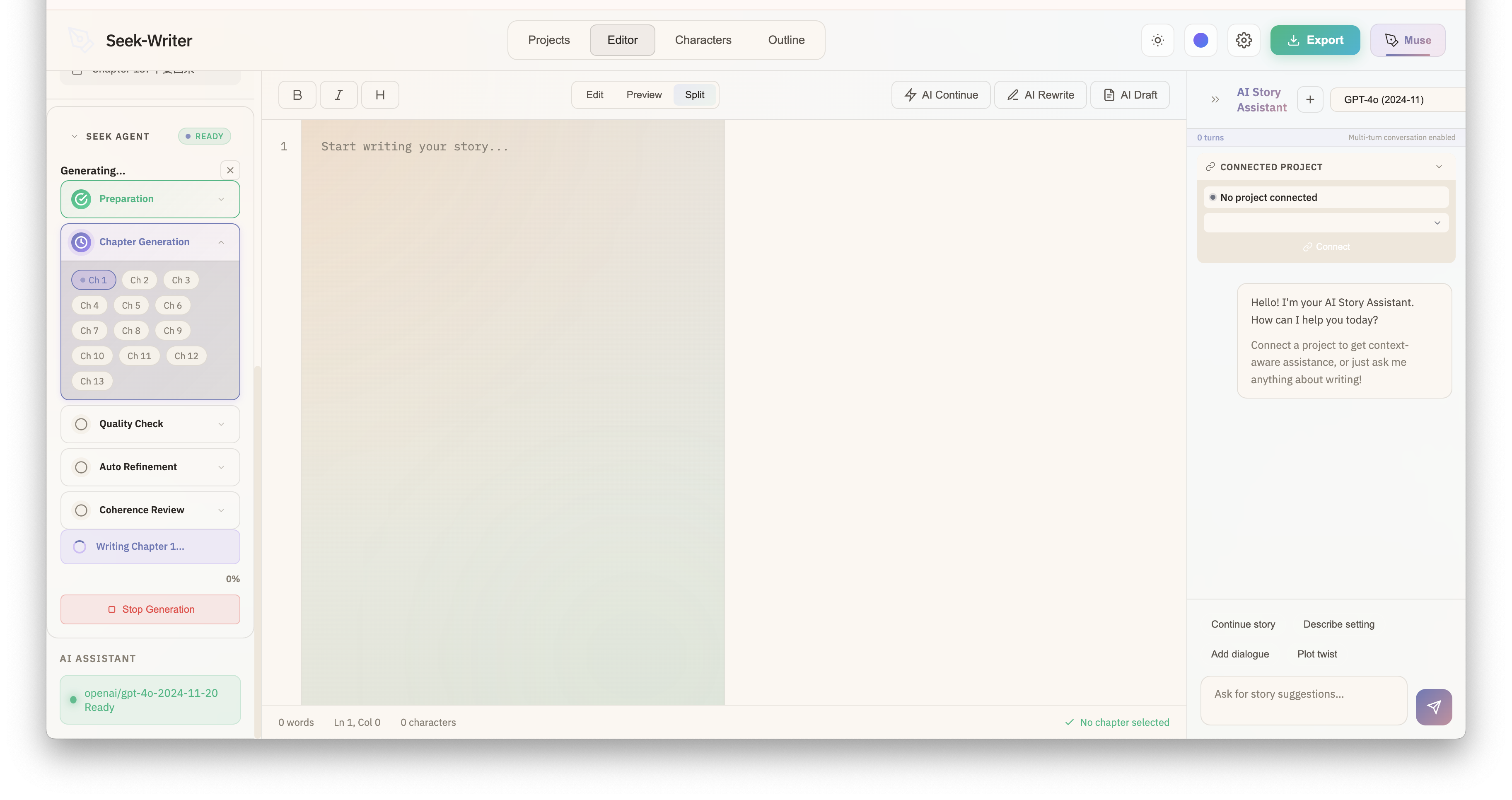Screen dimensions: 1512x800
Task: Click AI Rewrite
Action: coord(1040,94)
